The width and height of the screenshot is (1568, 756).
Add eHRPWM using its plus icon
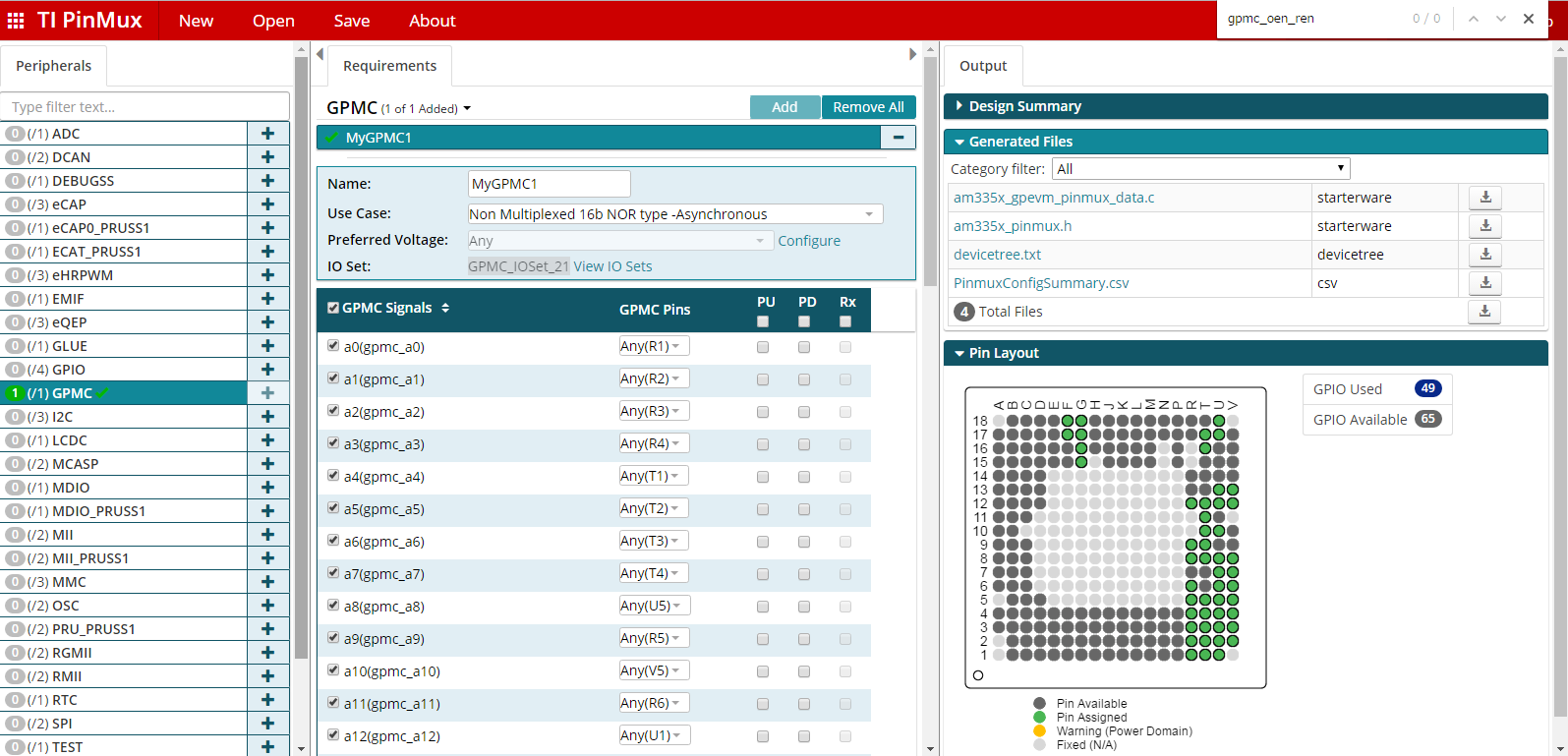click(x=267, y=275)
